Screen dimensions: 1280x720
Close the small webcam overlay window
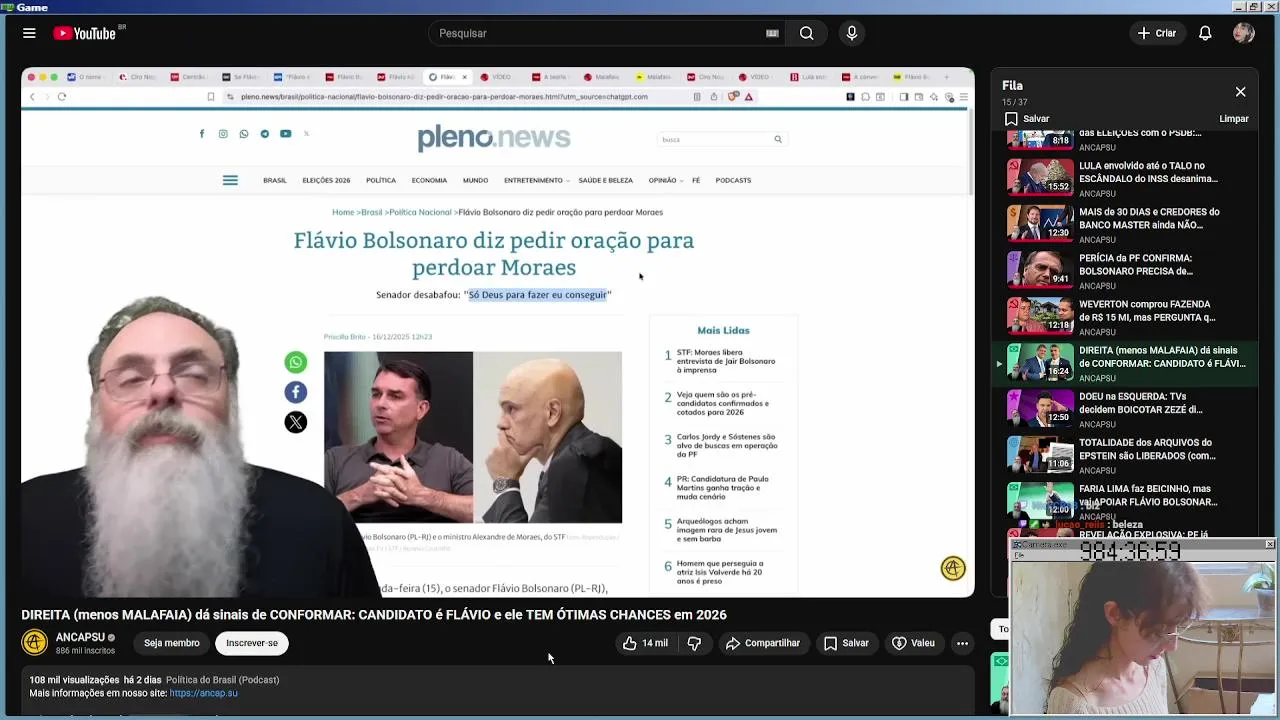[1269, 544]
